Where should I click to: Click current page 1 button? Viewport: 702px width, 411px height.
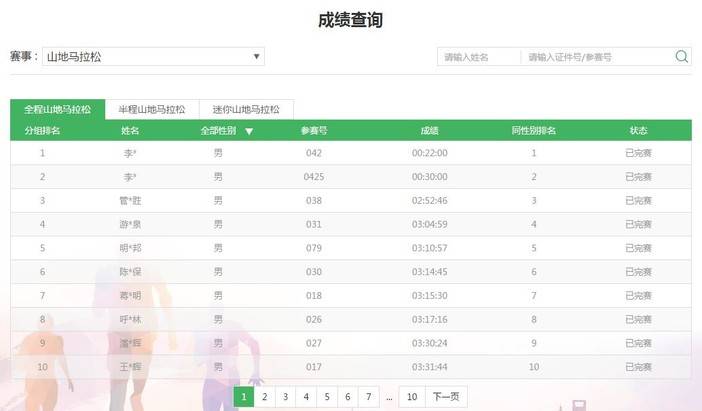tap(244, 397)
